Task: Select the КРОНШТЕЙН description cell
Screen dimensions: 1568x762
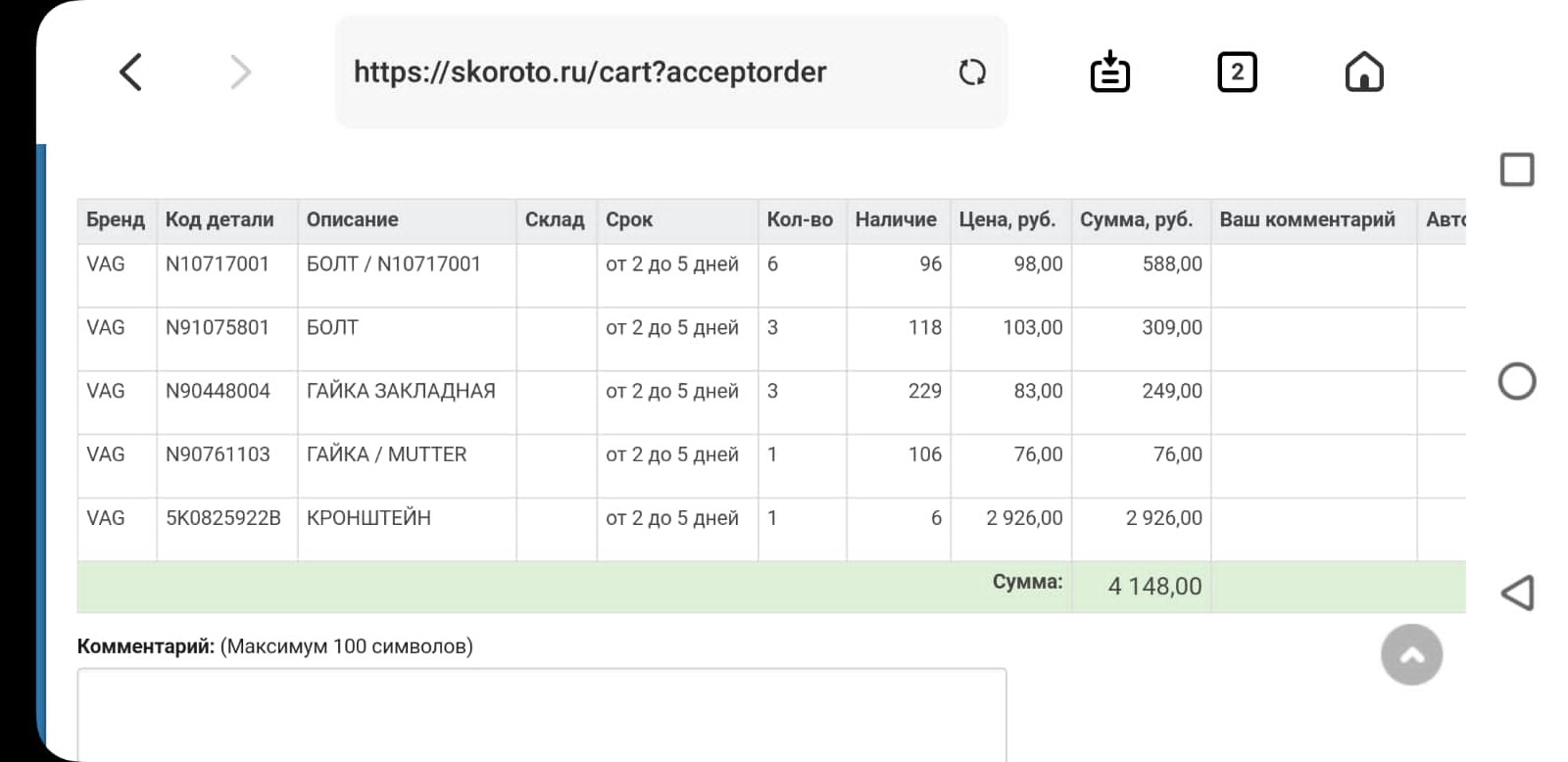Action: (x=369, y=518)
